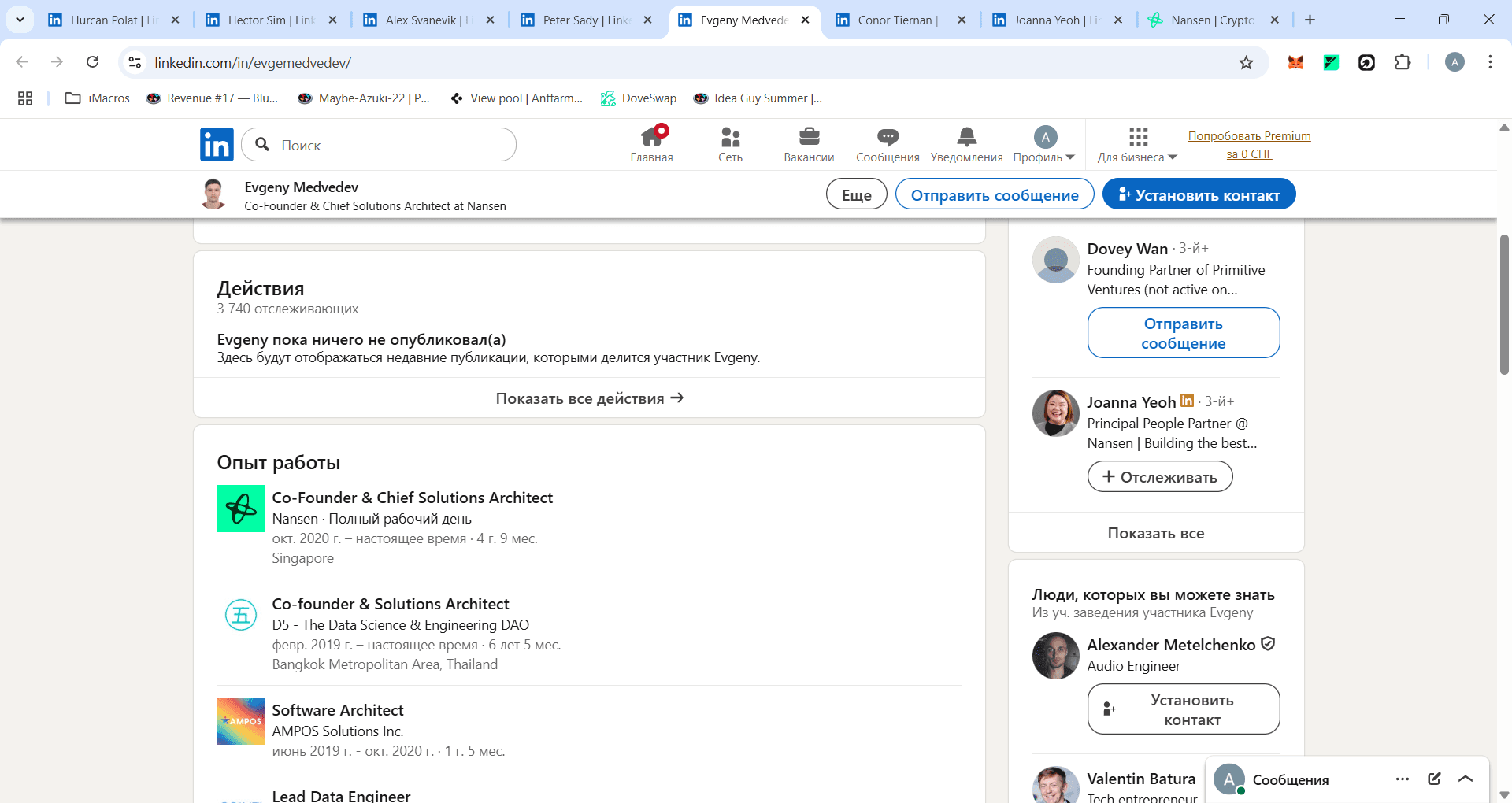Click Сообщения overlay header title

(x=1291, y=780)
